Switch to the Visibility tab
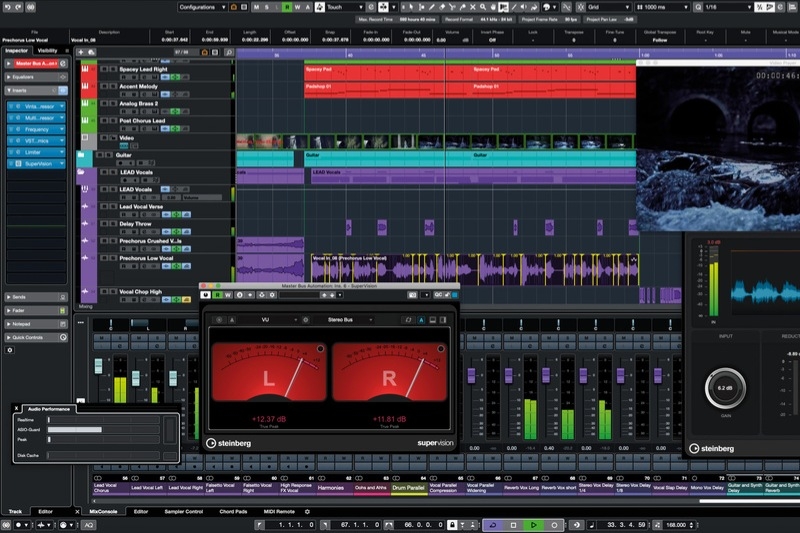This screenshot has width=800, height=533. click(47, 50)
